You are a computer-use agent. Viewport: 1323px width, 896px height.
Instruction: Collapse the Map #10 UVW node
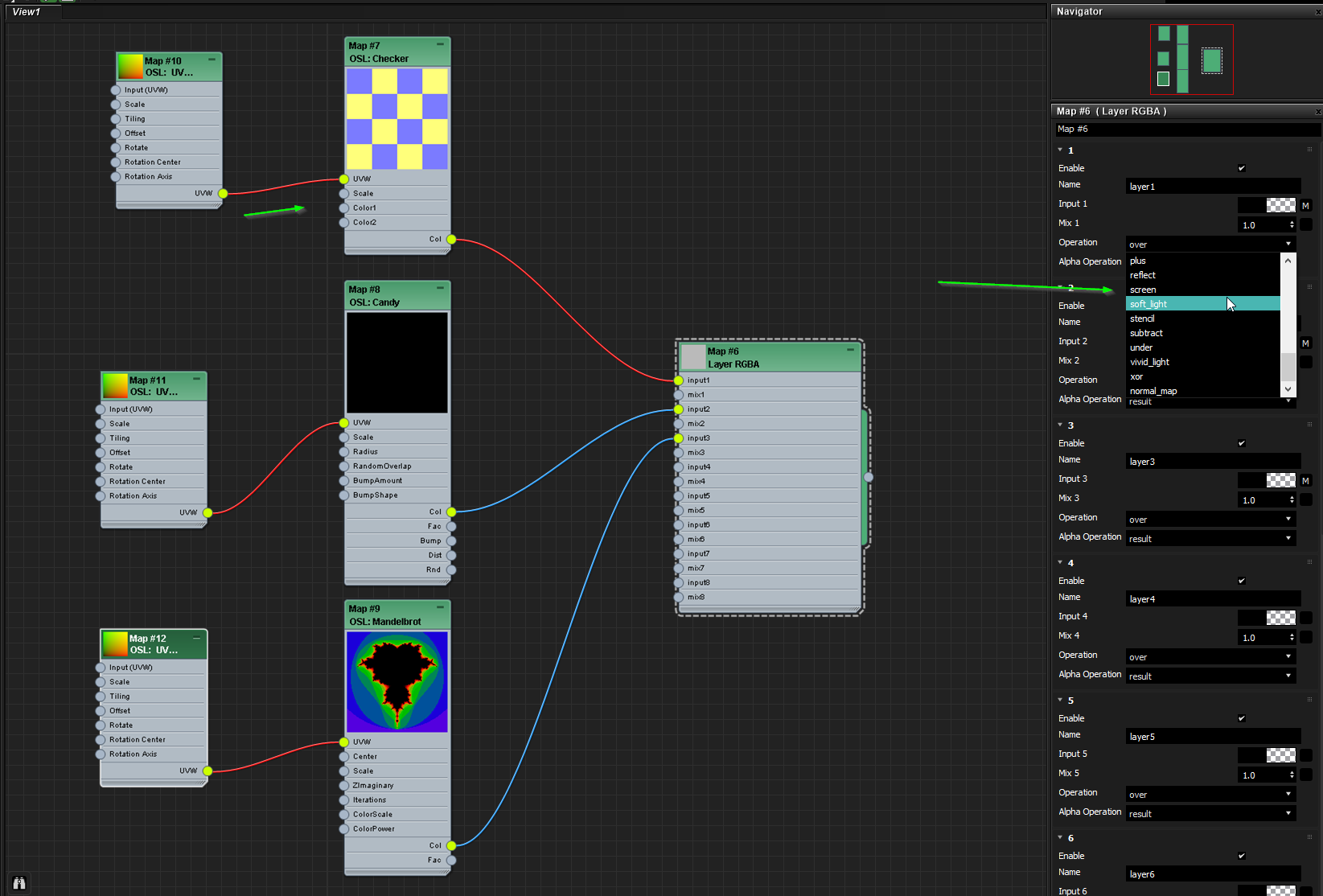[212, 60]
